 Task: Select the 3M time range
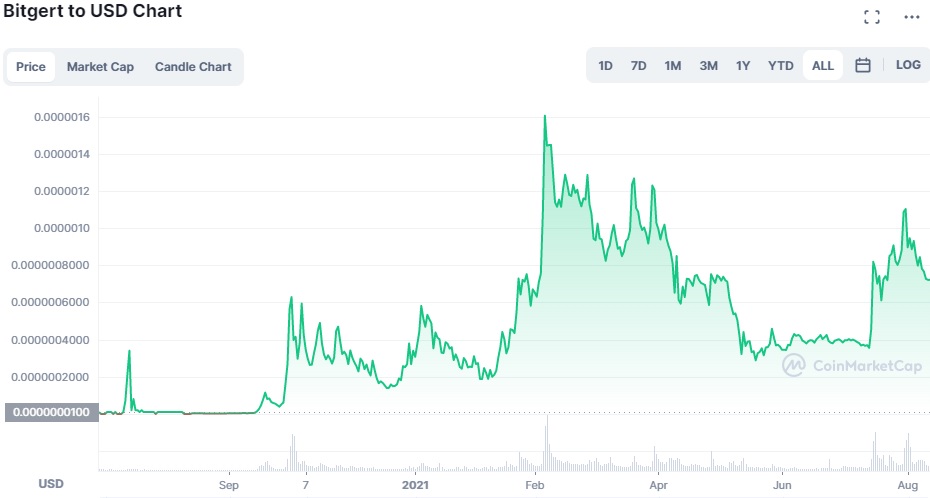(708, 66)
